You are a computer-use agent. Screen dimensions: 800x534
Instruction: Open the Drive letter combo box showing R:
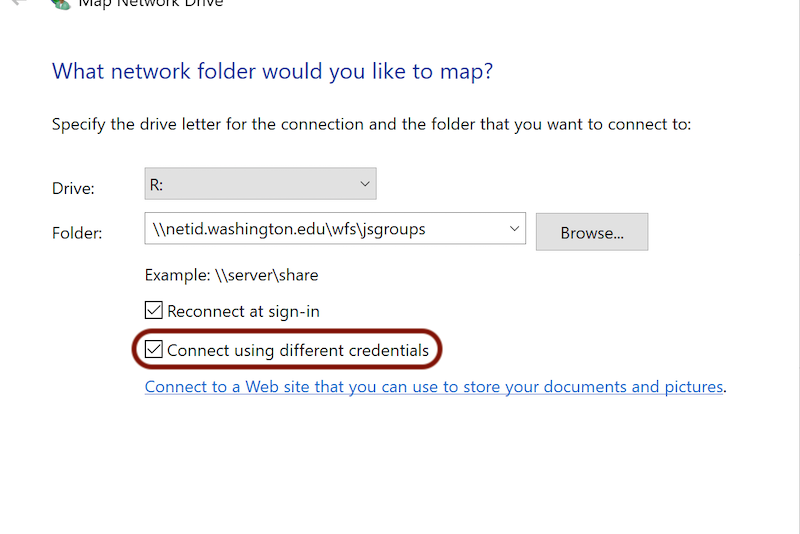pos(260,184)
